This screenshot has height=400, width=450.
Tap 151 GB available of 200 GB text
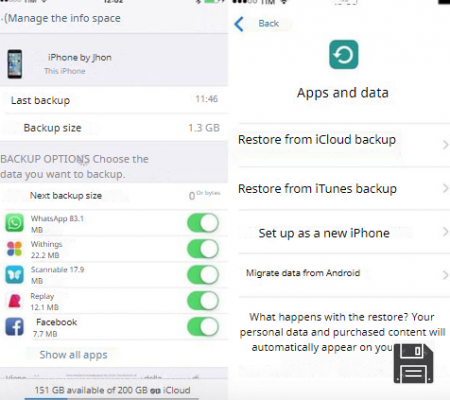pos(112,390)
